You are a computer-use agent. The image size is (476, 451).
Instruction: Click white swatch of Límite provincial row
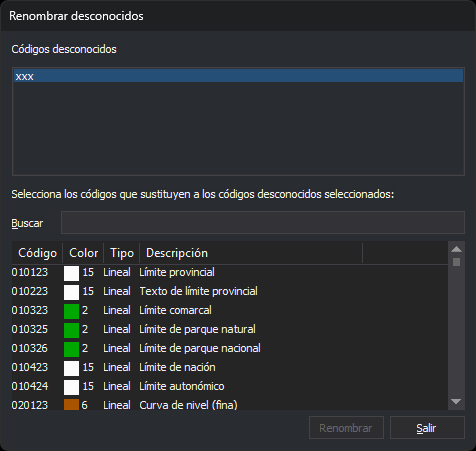[x=71, y=273]
